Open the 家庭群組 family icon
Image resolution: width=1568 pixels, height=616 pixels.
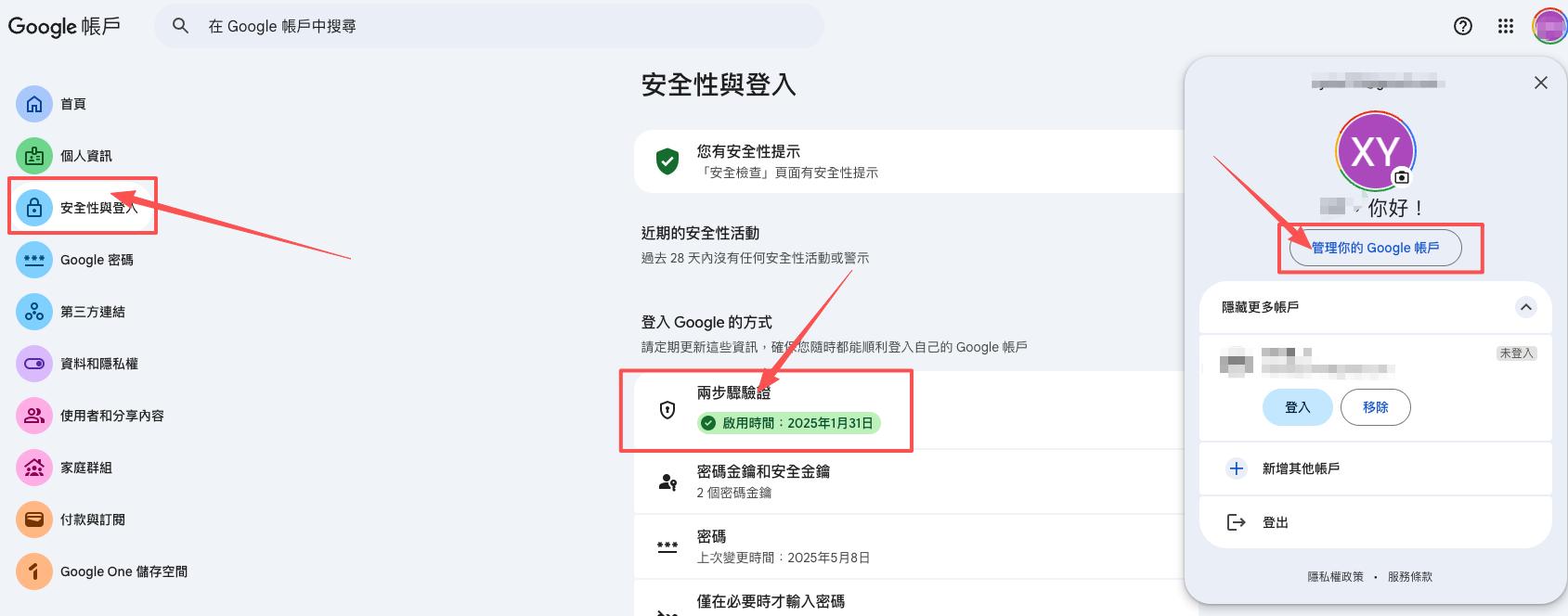coord(34,468)
